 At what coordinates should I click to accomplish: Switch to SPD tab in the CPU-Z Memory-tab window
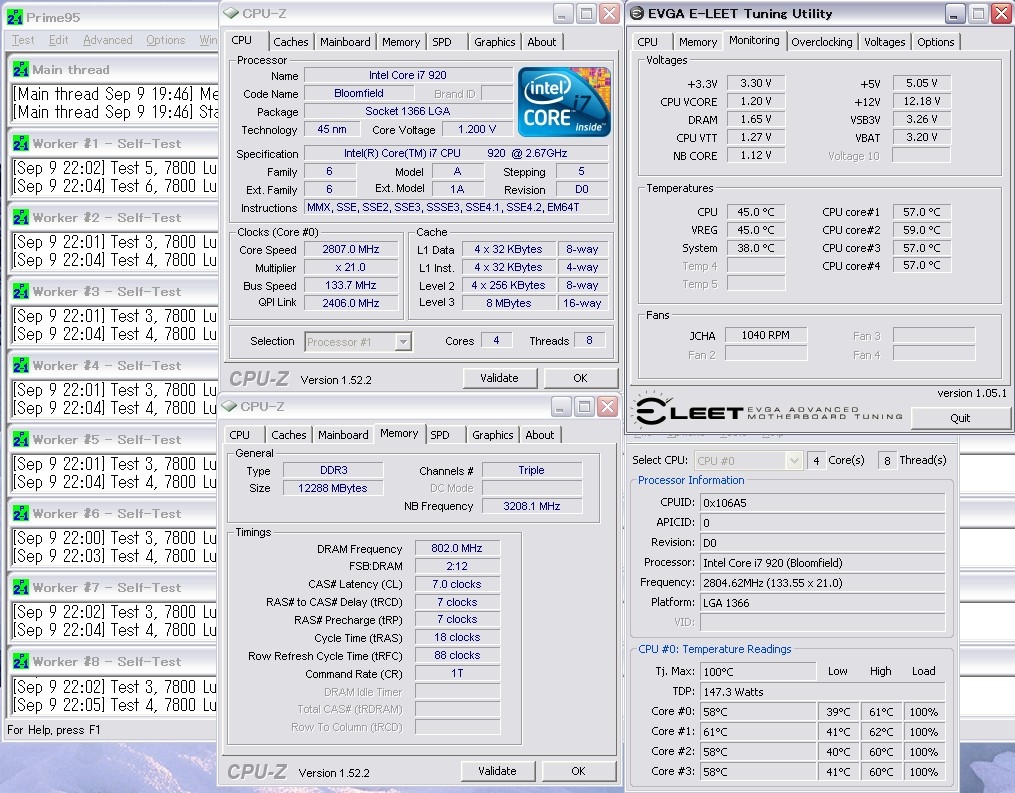tap(440, 435)
